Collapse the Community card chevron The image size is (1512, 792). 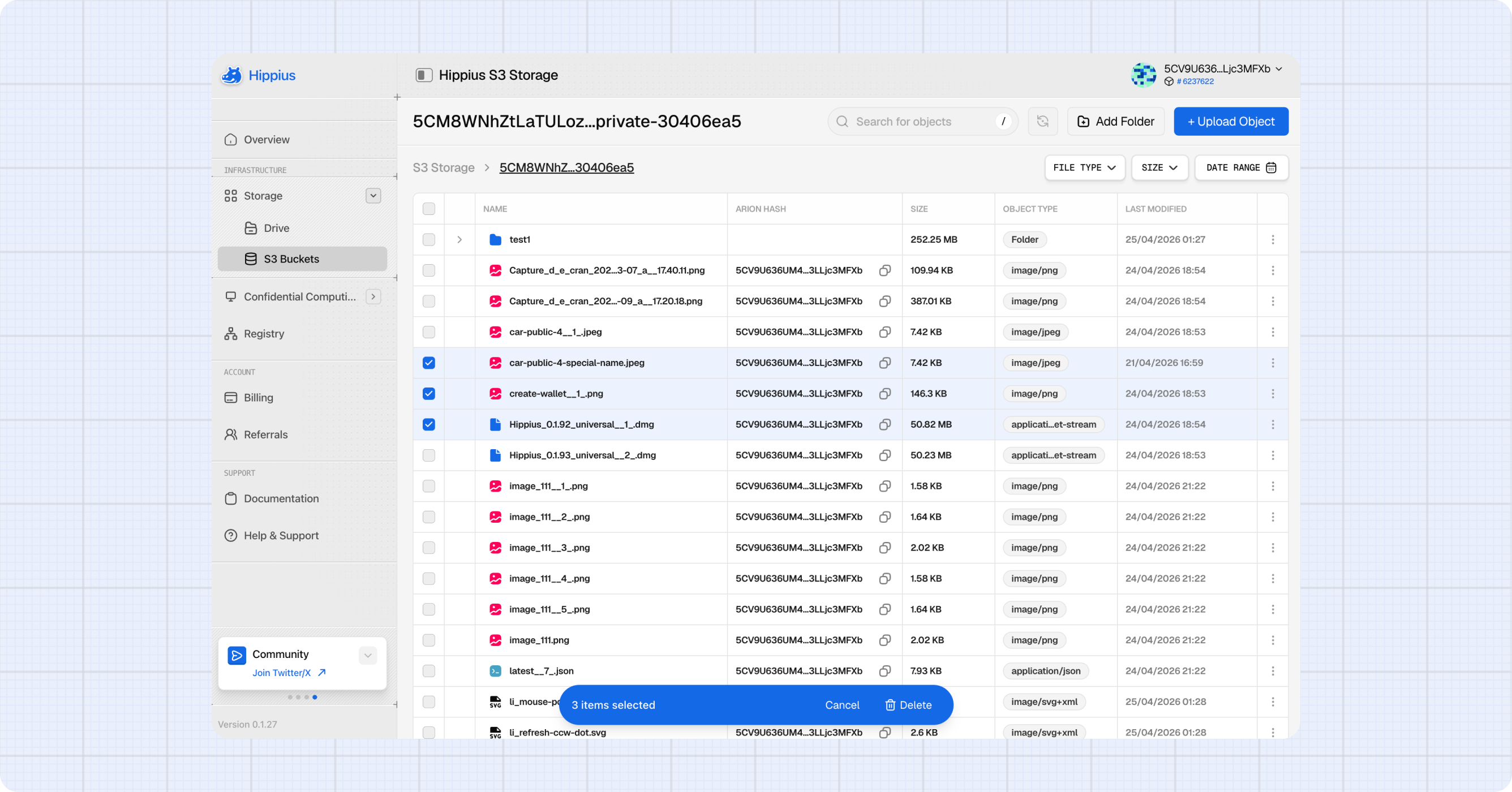(x=368, y=655)
